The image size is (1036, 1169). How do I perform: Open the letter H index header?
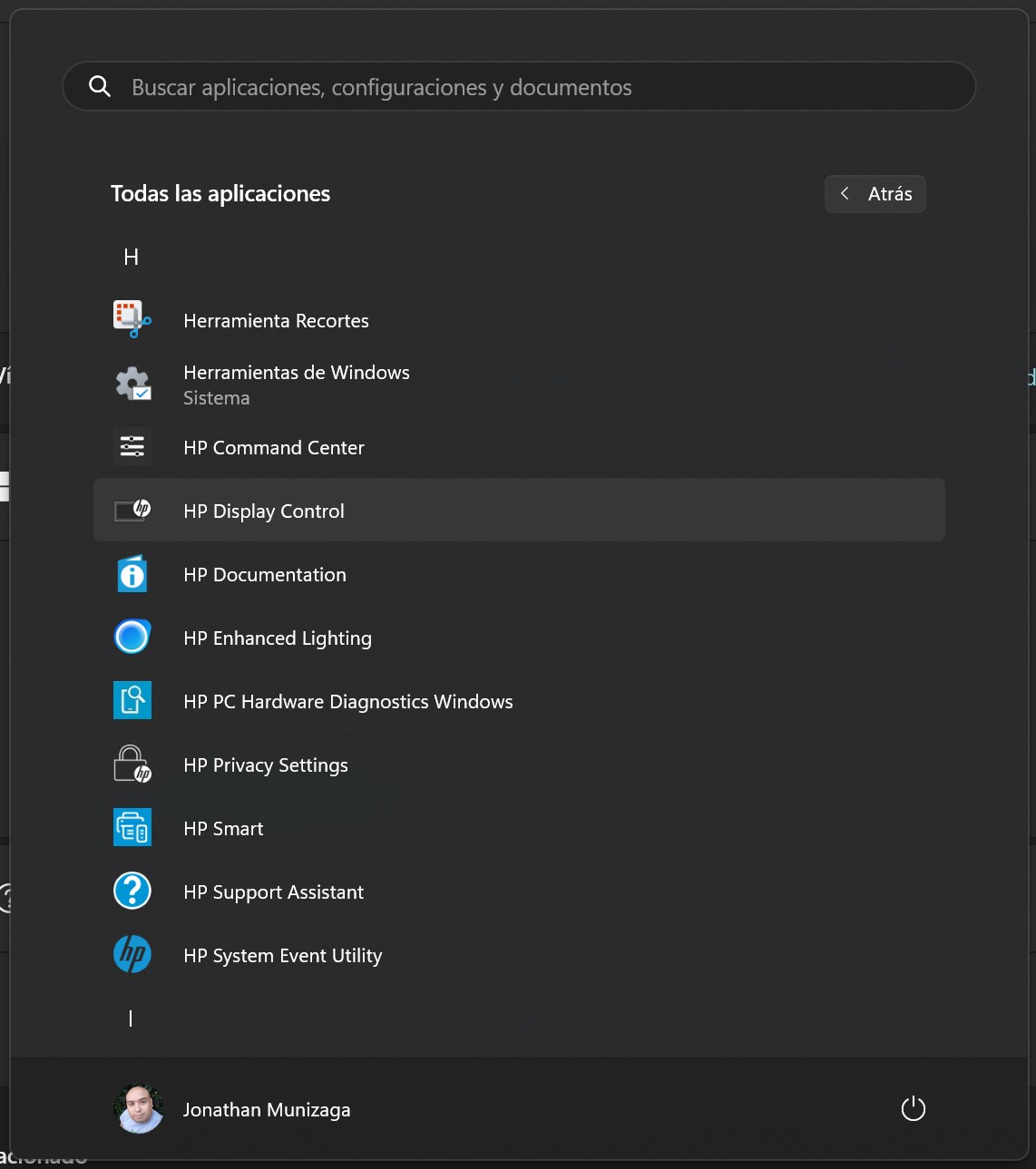pyautogui.click(x=132, y=258)
